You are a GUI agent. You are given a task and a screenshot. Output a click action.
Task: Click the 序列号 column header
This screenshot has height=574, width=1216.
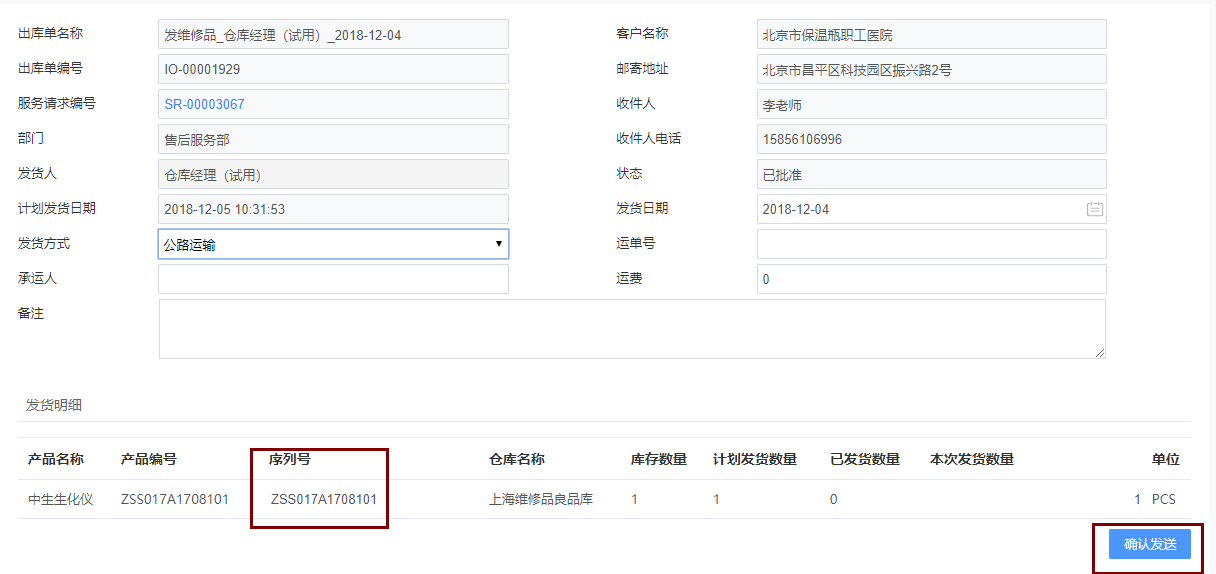coord(289,459)
